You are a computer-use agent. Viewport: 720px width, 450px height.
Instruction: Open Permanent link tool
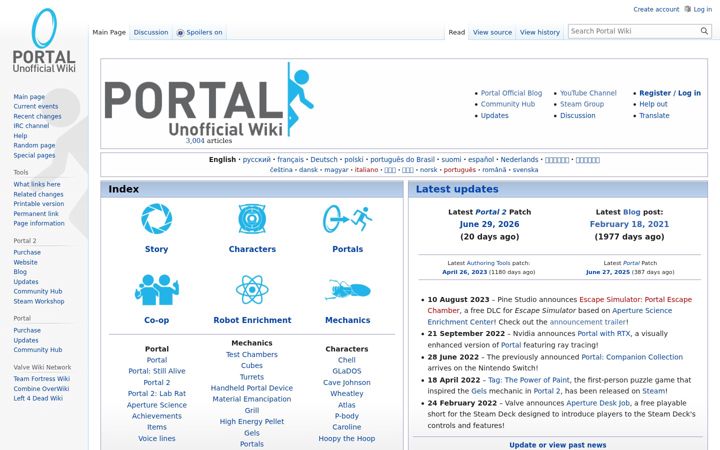[x=36, y=214]
